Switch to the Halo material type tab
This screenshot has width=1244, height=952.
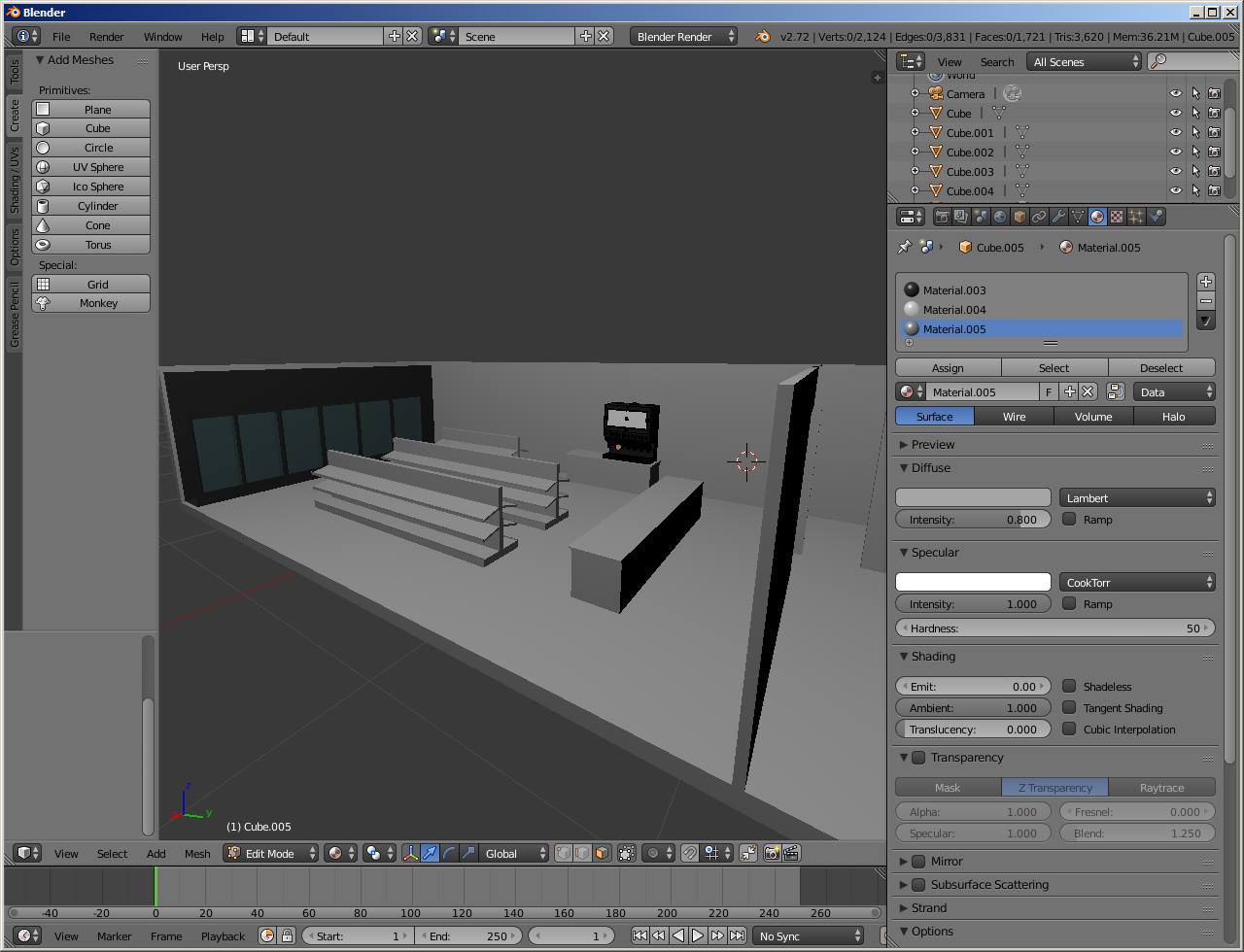[1173, 416]
